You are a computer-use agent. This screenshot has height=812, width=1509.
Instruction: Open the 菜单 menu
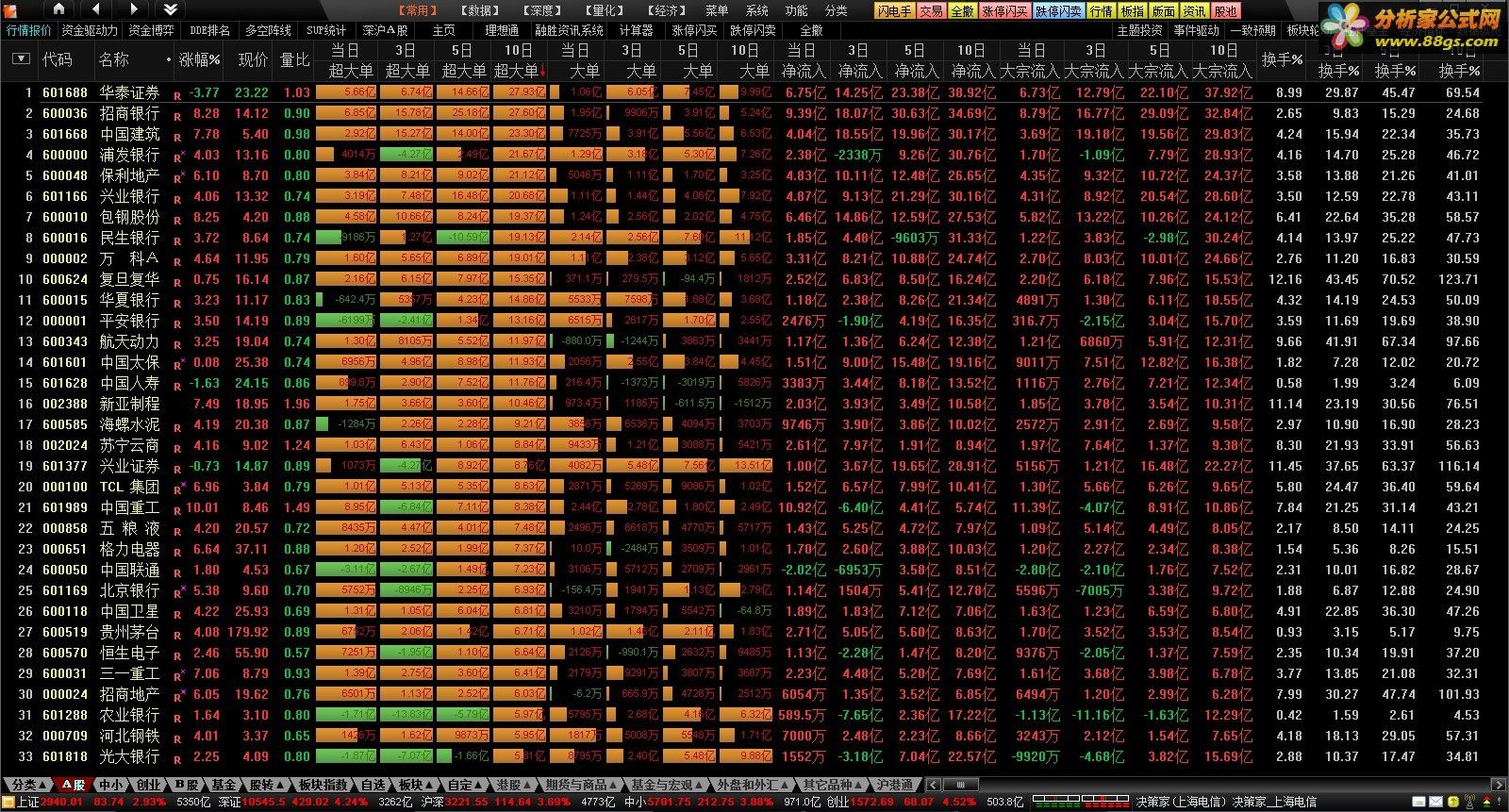717,10
